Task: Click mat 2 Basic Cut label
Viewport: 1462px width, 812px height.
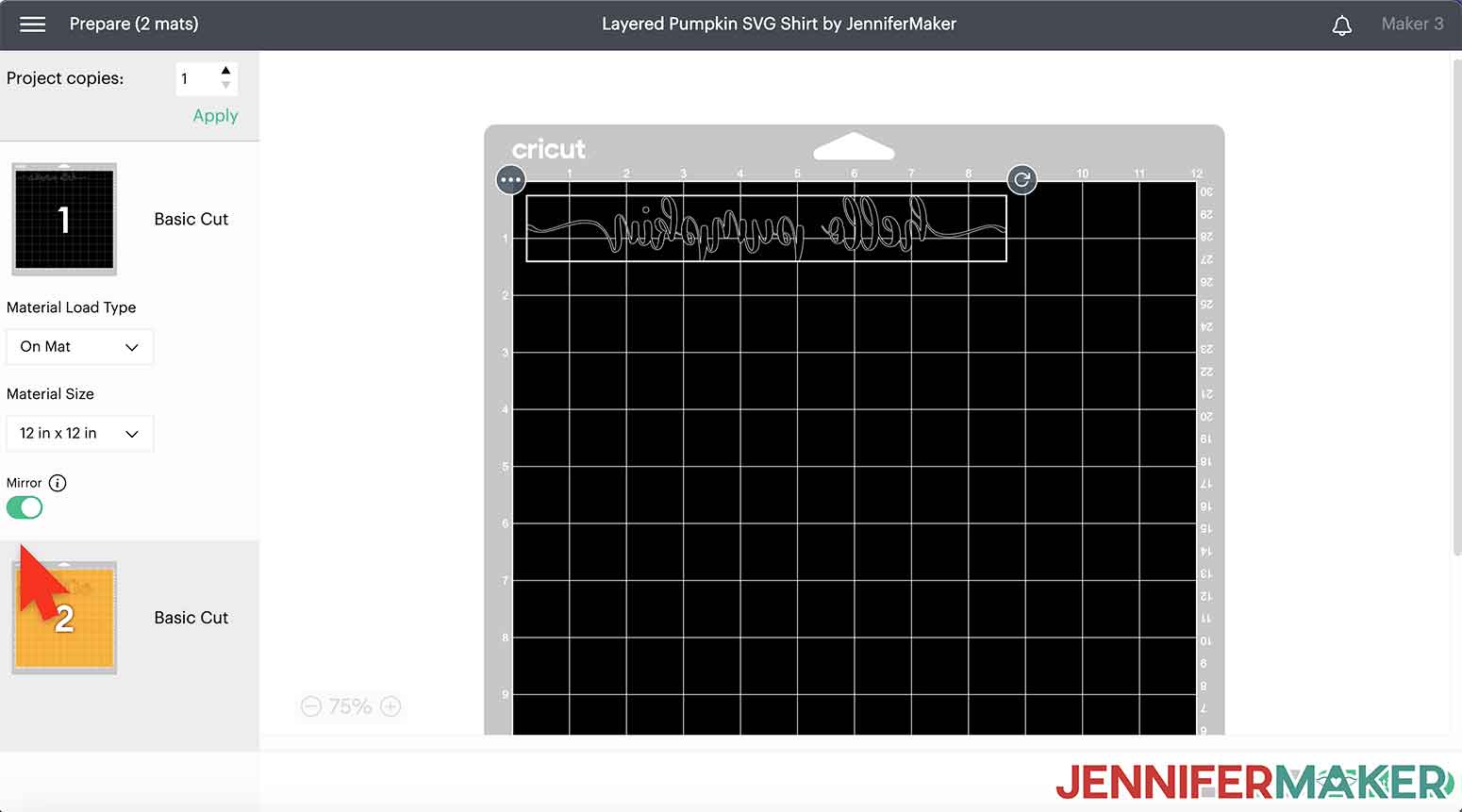Action: 191,618
